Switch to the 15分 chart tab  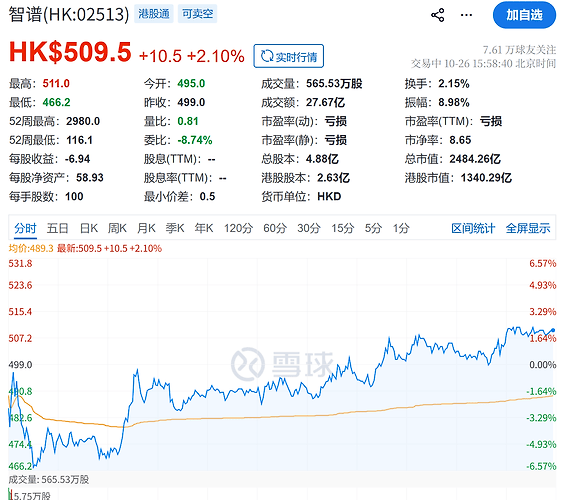[342, 228]
